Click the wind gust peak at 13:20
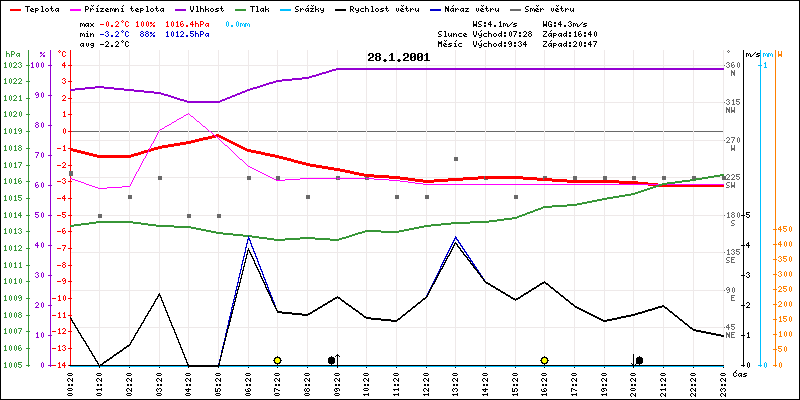Image resolution: width=800 pixels, height=400 pixels. pos(456,238)
